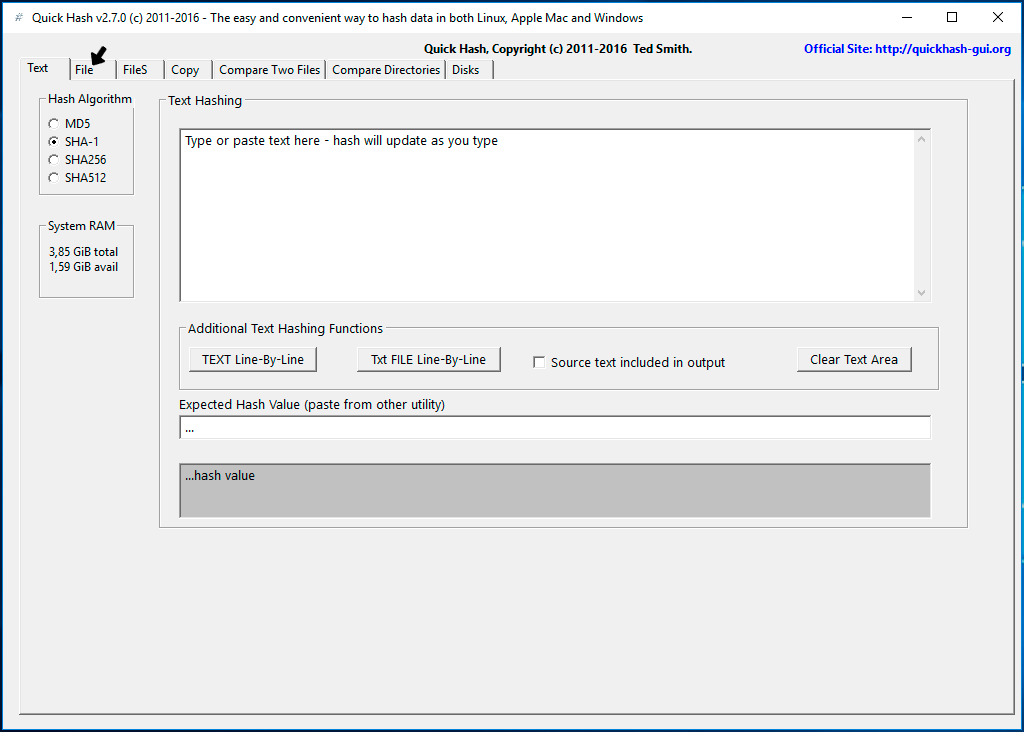Image resolution: width=1024 pixels, height=732 pixels.
Task: Minimize the Quick Hash window
Action: [x=907, y=18]
